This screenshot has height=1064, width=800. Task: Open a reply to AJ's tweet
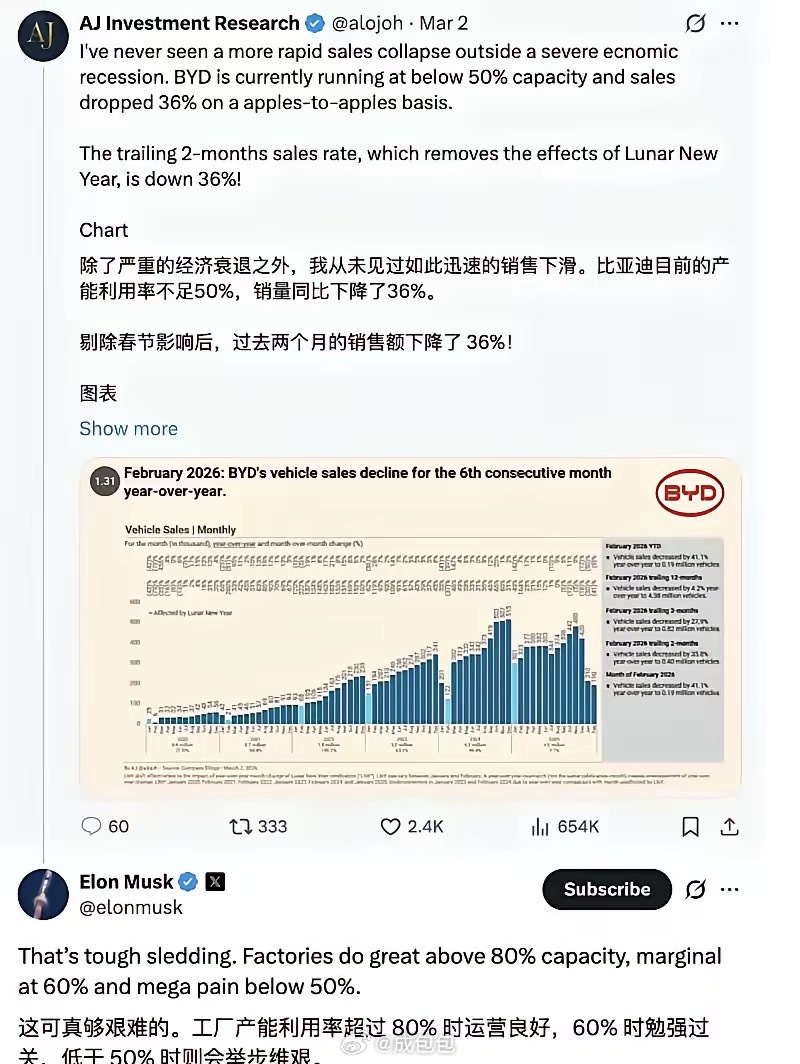[x=91, y=826]
